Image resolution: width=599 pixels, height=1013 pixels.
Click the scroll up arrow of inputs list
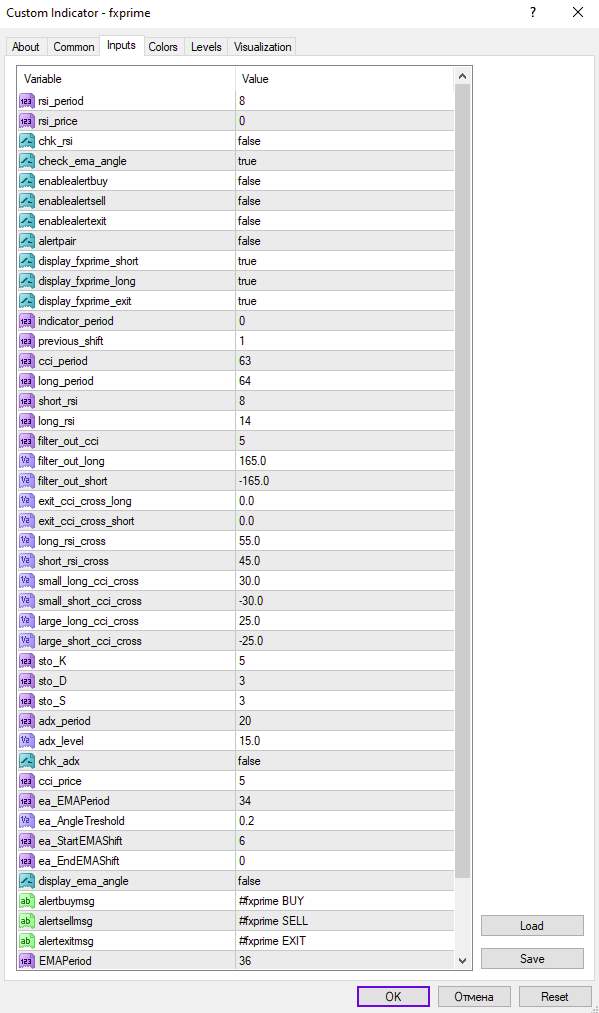[x=462, y=76]
